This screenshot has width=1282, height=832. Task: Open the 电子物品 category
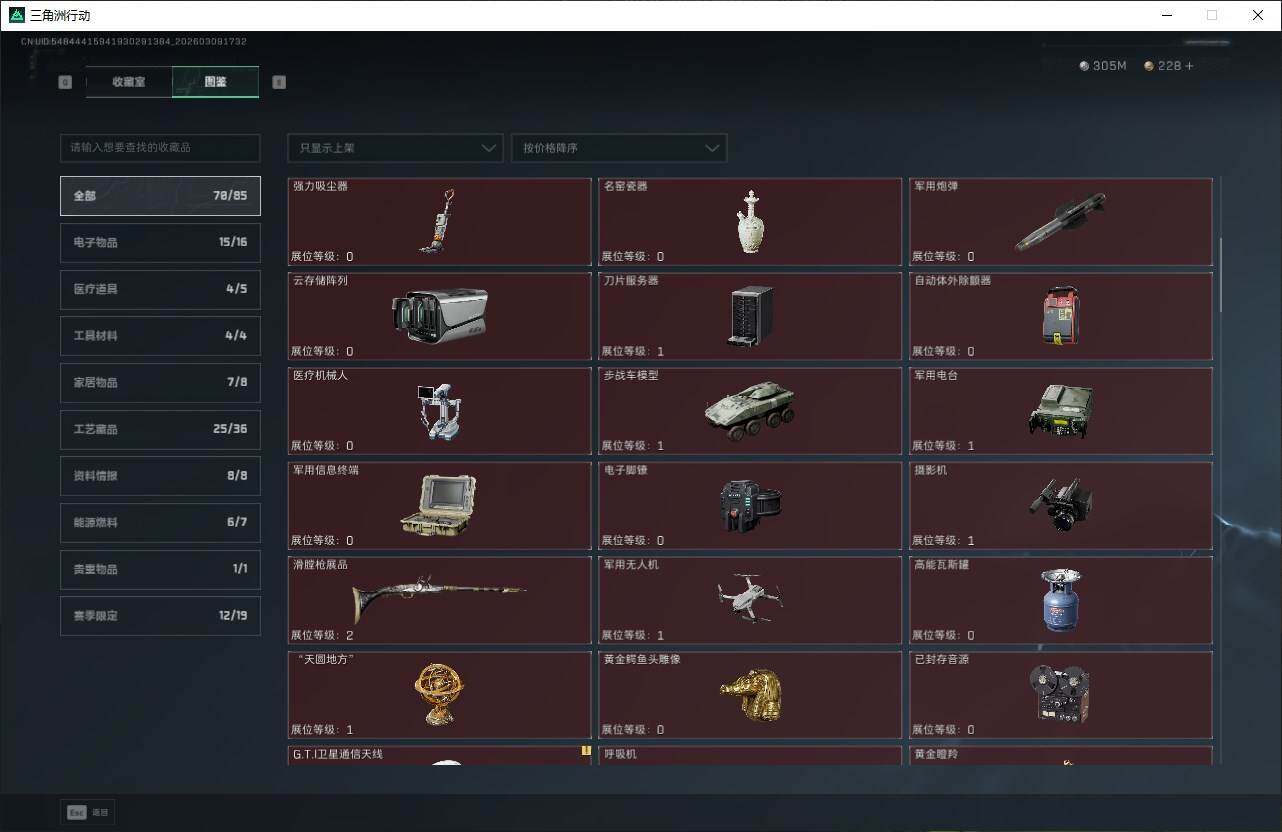160,243
